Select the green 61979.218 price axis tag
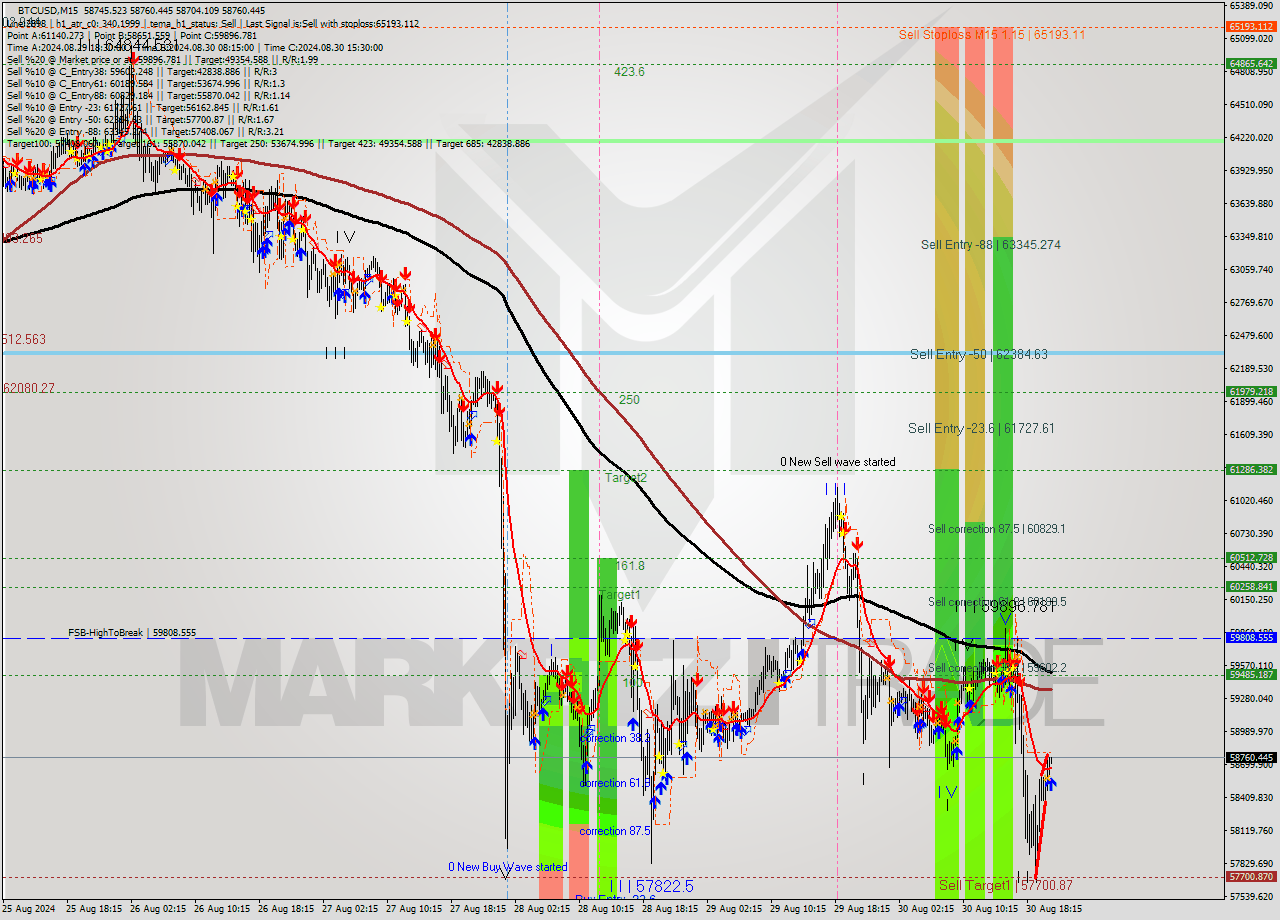 point(1251,391)
